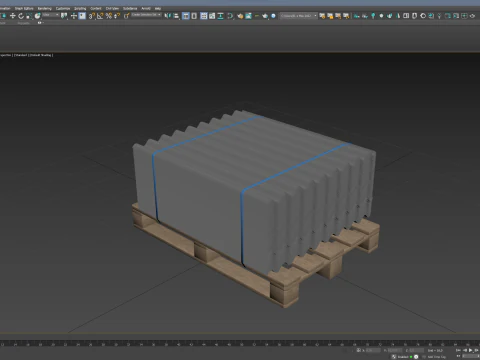Open the Default Shading viewport label menu
Screen dimensions: 480x360
[41, 55]
